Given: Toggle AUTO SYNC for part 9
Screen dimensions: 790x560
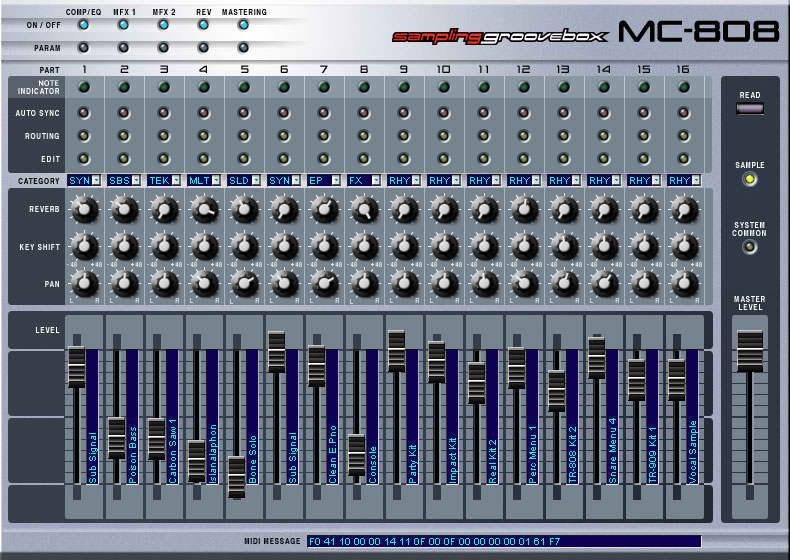Looking at the screenshot, I should pos(404,112).
